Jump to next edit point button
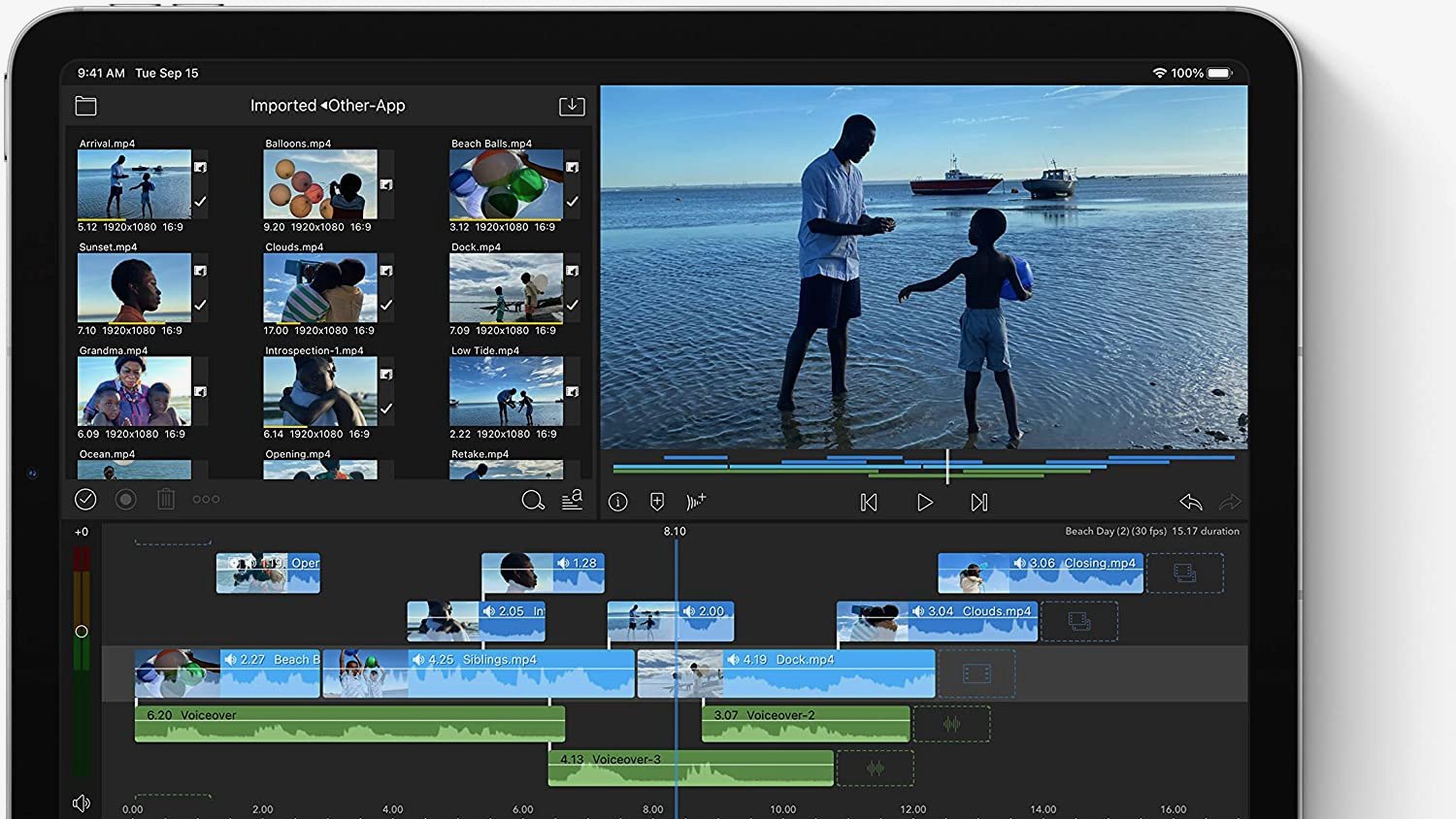Image resolution: width=1456 pixels, height=819 pixels. point(979,503)
